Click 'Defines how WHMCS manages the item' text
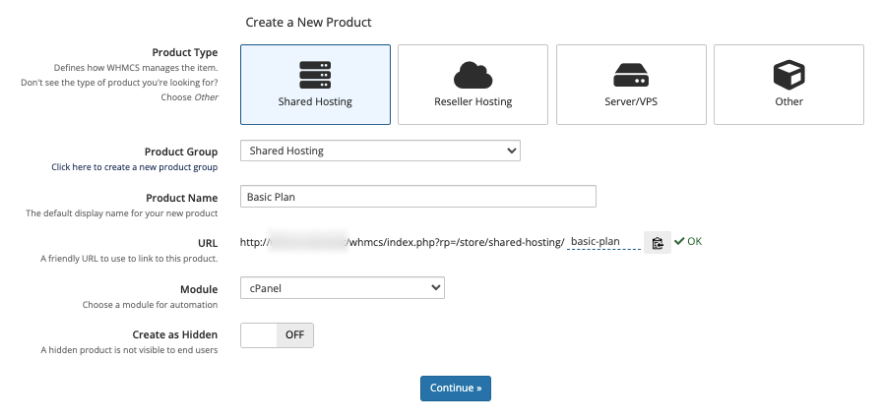 (x=136, y=68)
